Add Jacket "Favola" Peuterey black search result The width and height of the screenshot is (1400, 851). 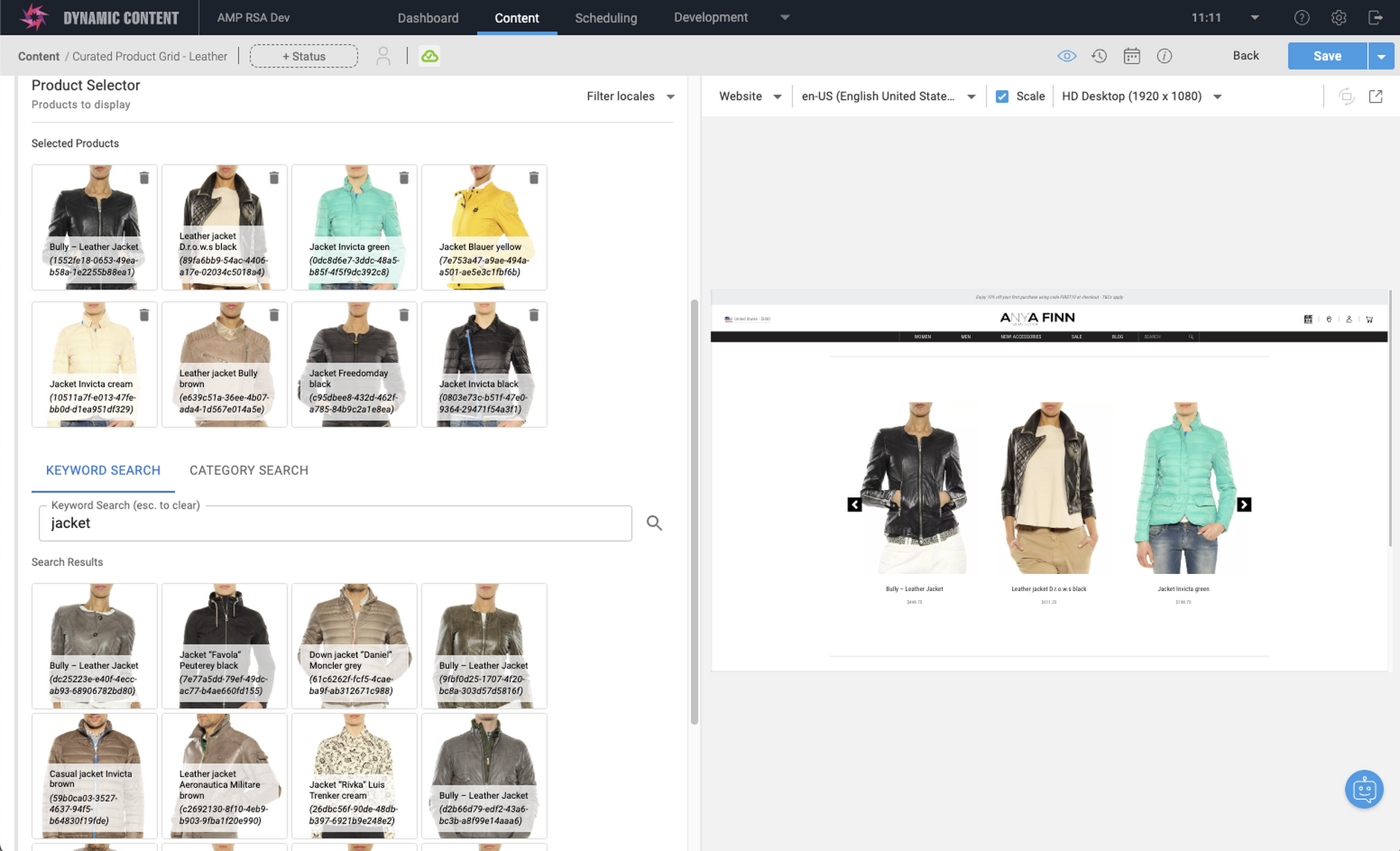pyautogui.click(x=224, y=646)
